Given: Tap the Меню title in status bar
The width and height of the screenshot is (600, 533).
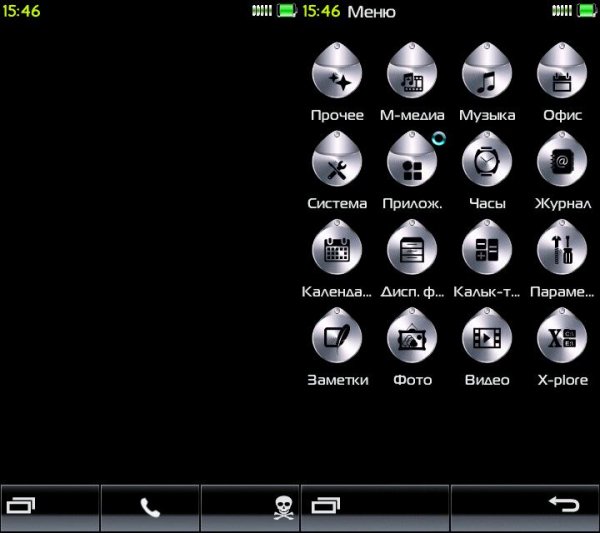Looking at the screenshot, I should click(371, 12).
